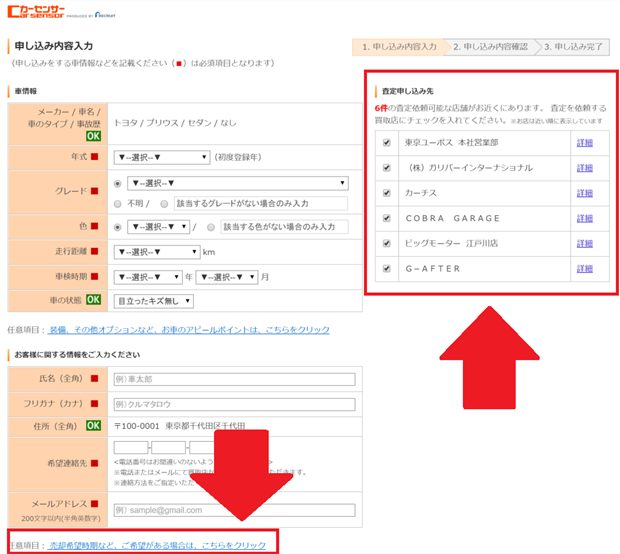Viewport: 620px width, 554px height.
Task: Open the 車検時期 month dropdown
Action: [x=227, y=277]
